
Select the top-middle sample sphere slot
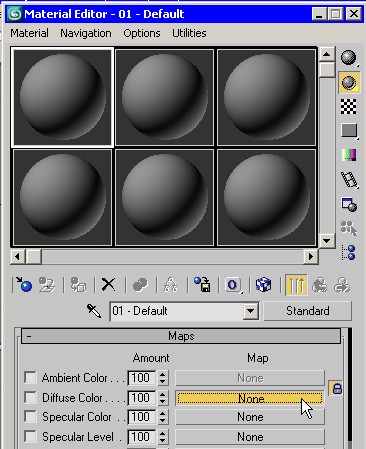164,97
